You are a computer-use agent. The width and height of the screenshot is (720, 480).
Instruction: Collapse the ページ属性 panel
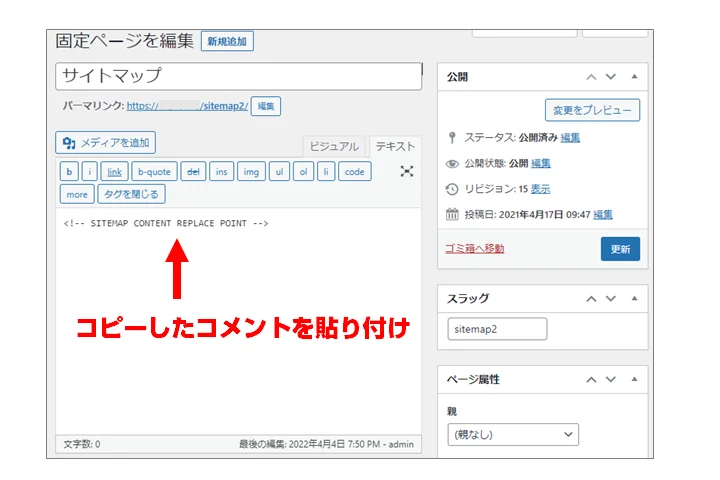634,379
